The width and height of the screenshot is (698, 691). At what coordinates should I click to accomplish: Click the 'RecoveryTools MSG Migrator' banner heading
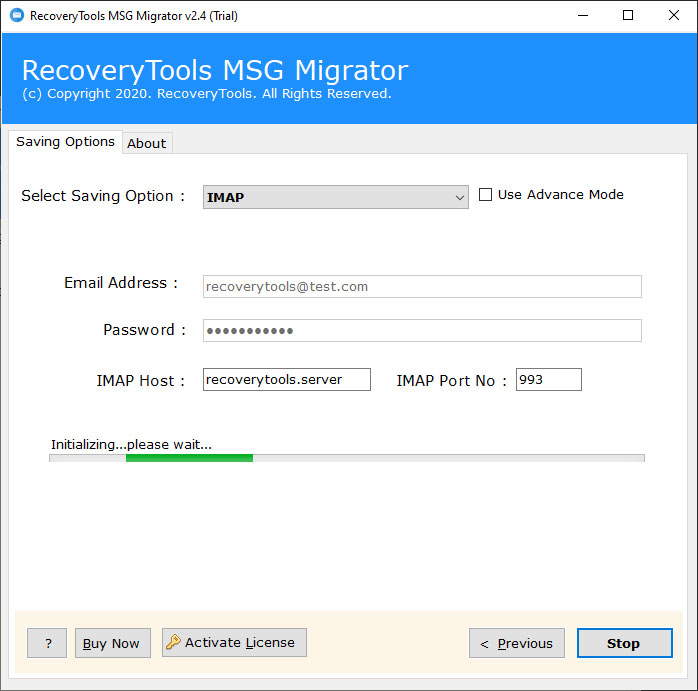[x=215, y=70]
